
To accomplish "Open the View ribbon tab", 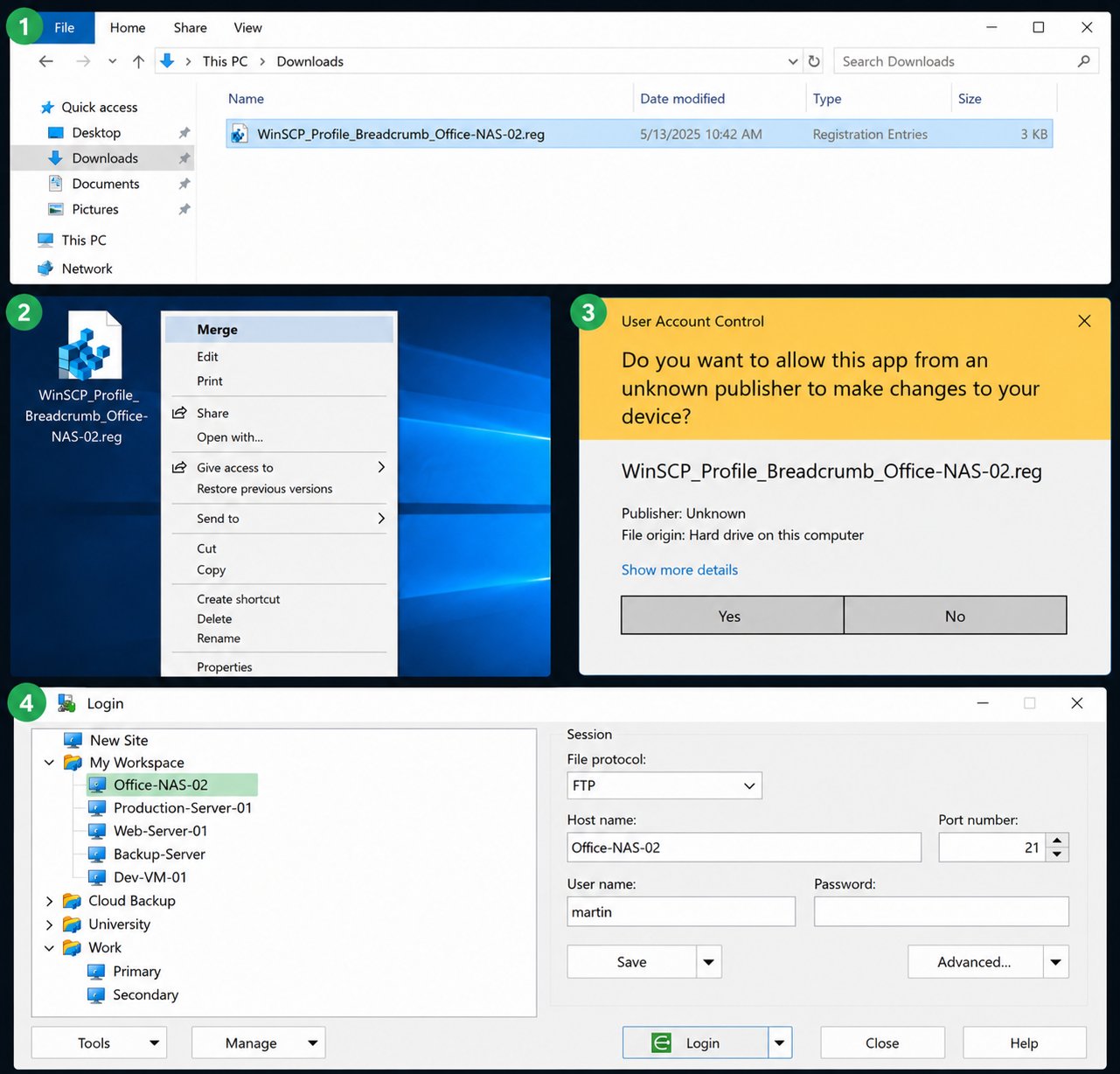I will [247, 28].
